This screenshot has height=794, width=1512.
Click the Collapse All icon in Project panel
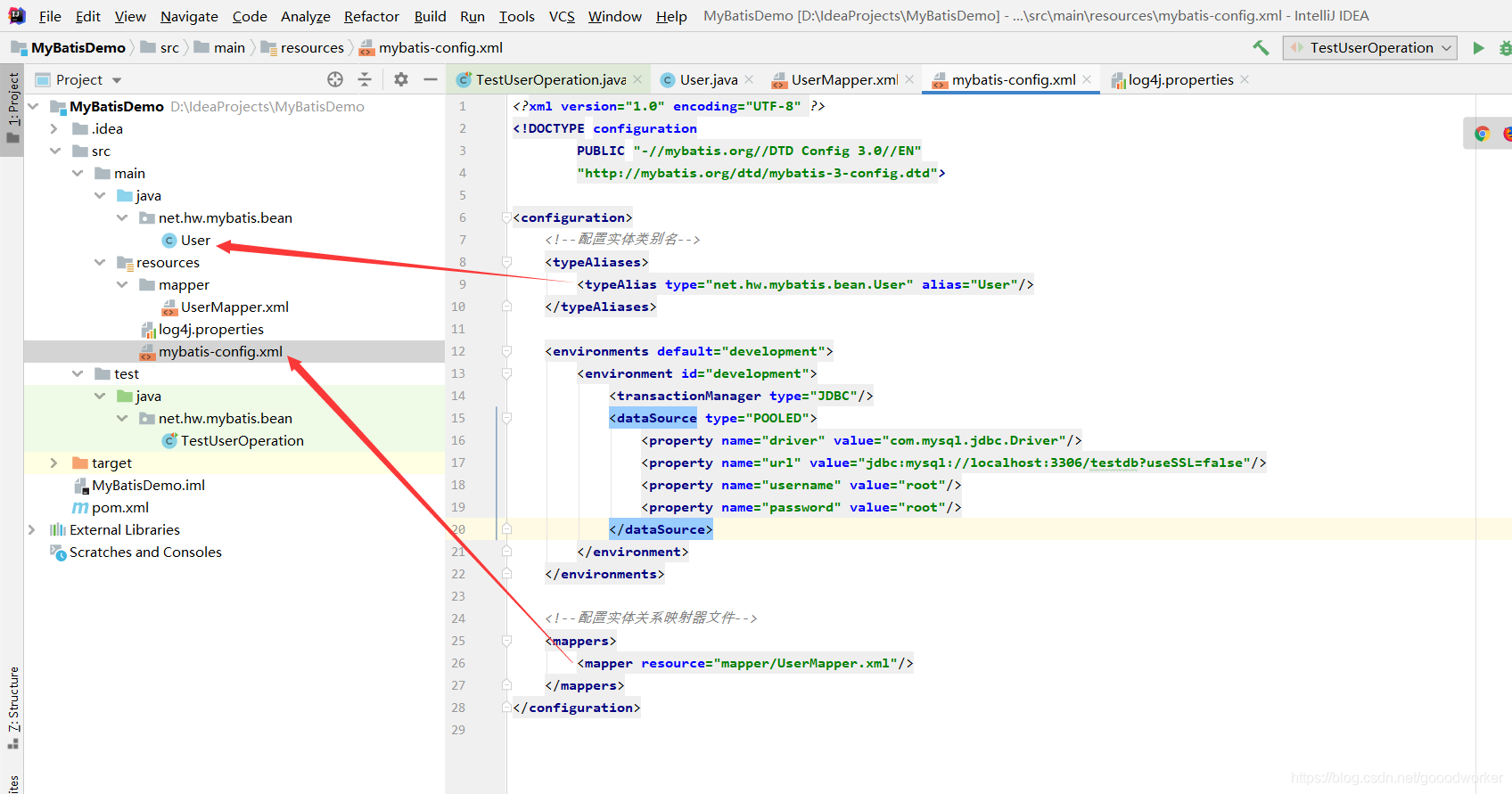coord(365,79)
